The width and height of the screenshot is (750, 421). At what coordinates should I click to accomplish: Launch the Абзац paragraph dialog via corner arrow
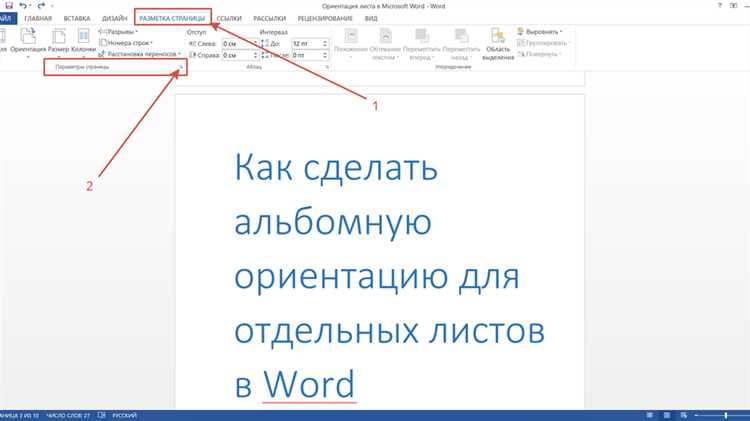[x=327, y=67]
